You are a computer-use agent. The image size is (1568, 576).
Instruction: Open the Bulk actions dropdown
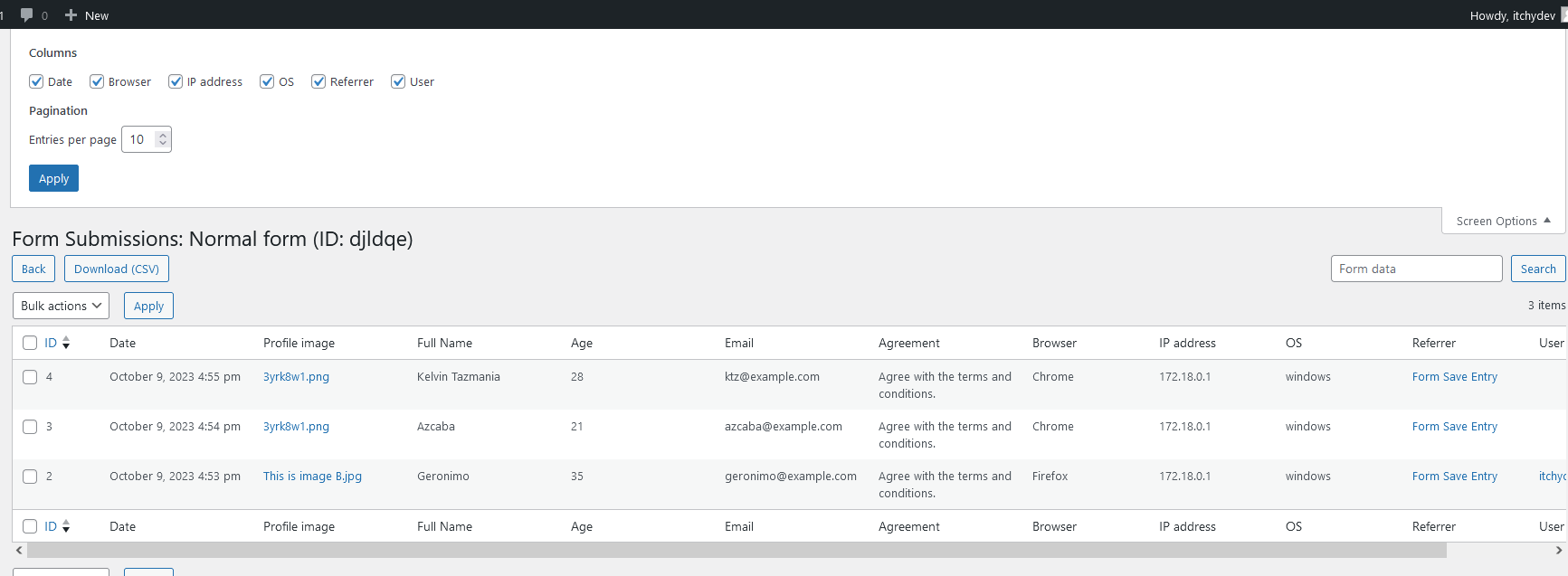61,306
